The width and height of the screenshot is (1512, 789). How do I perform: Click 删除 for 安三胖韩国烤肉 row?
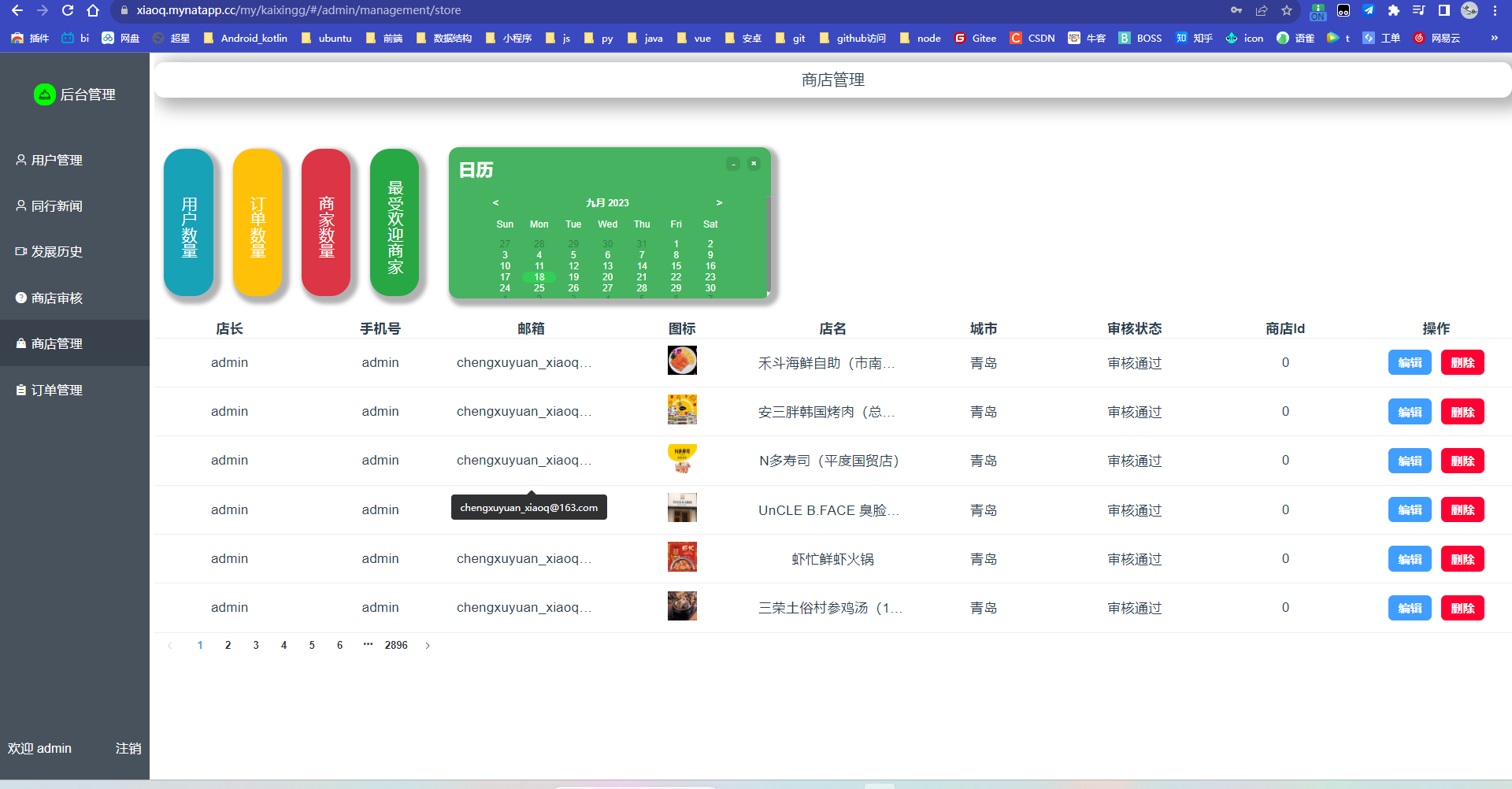[x=1462, y=412]
